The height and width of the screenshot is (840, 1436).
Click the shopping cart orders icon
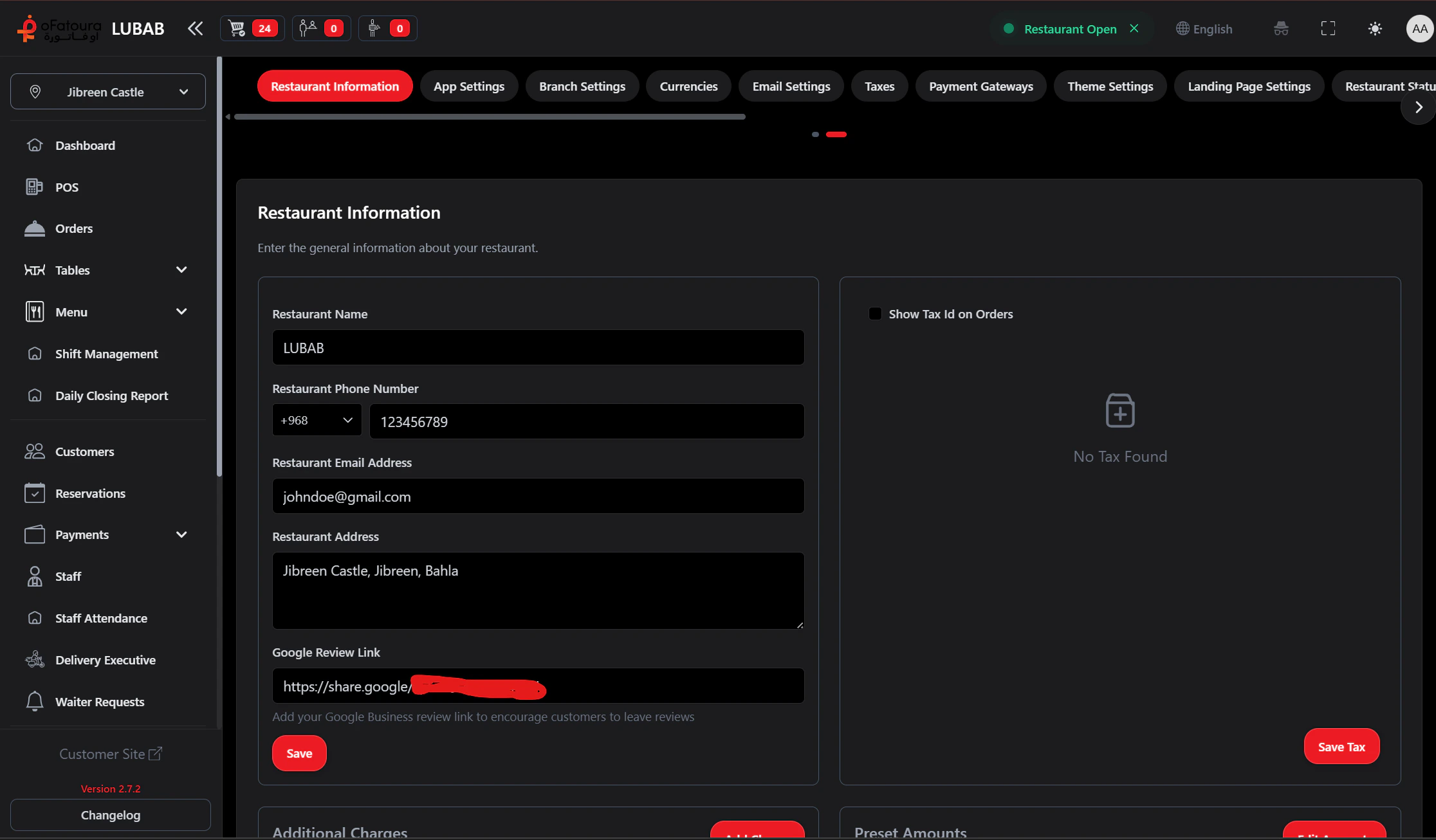point(238,28)
